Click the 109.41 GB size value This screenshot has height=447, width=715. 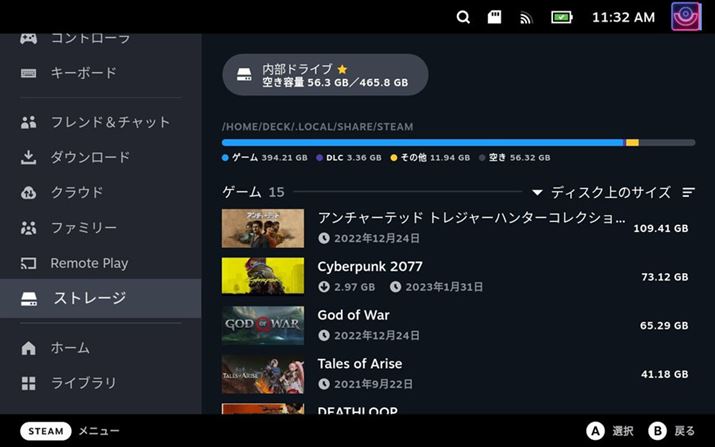coord(661,229)
